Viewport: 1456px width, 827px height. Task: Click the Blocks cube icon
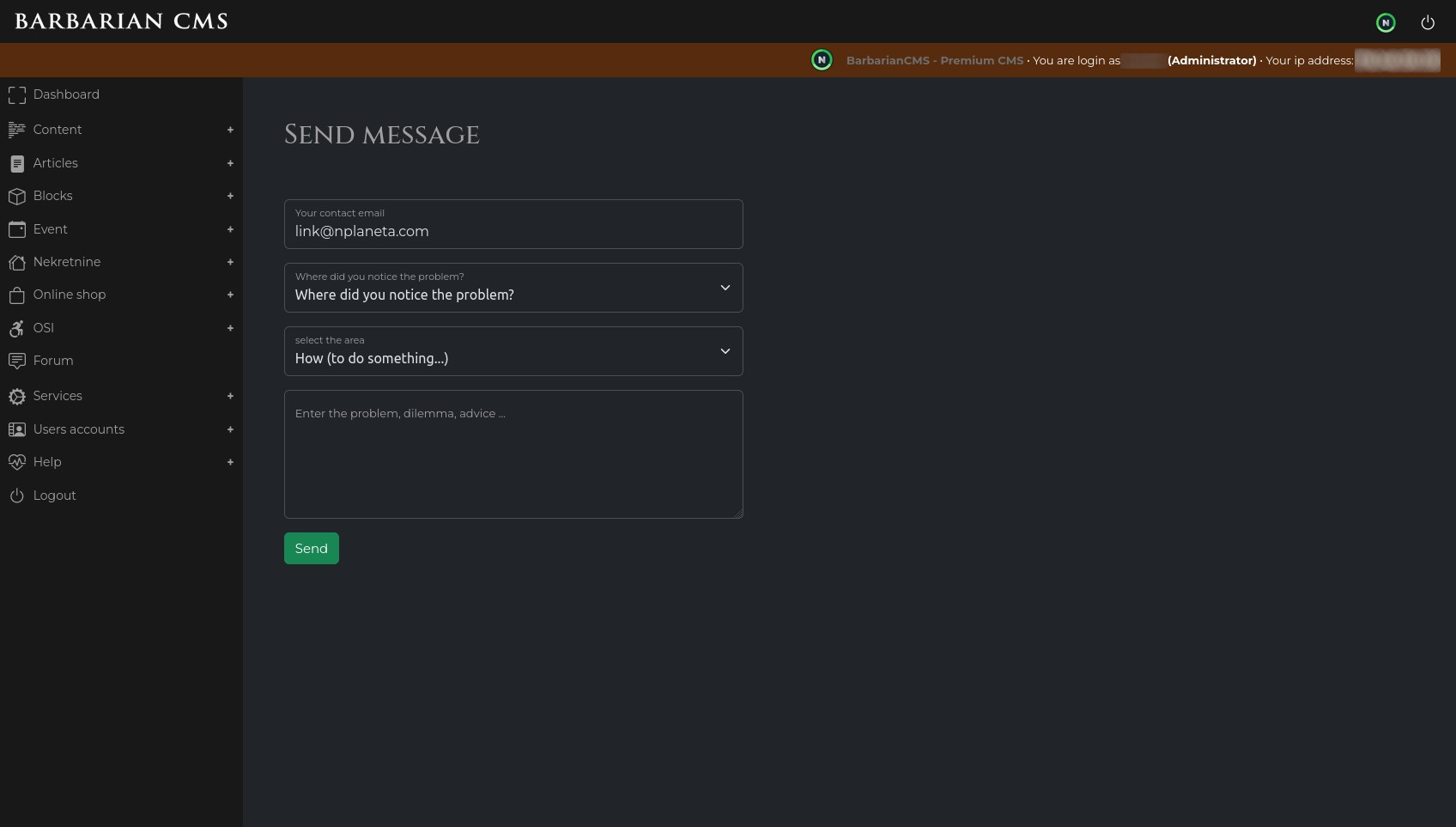[x=17, y=197]
